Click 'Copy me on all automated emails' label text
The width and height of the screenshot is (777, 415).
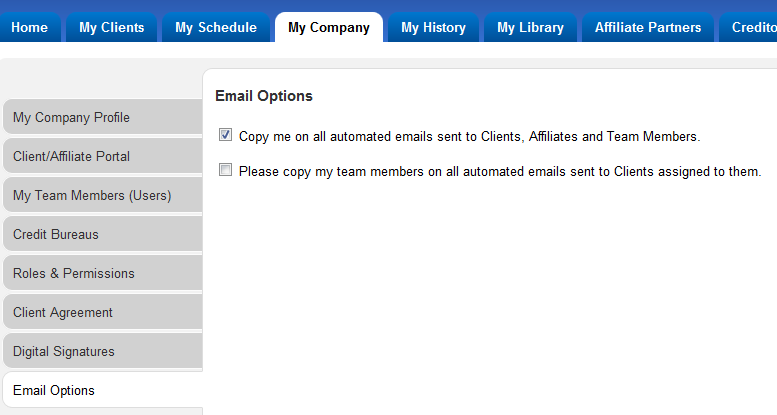tap(469, 136)
